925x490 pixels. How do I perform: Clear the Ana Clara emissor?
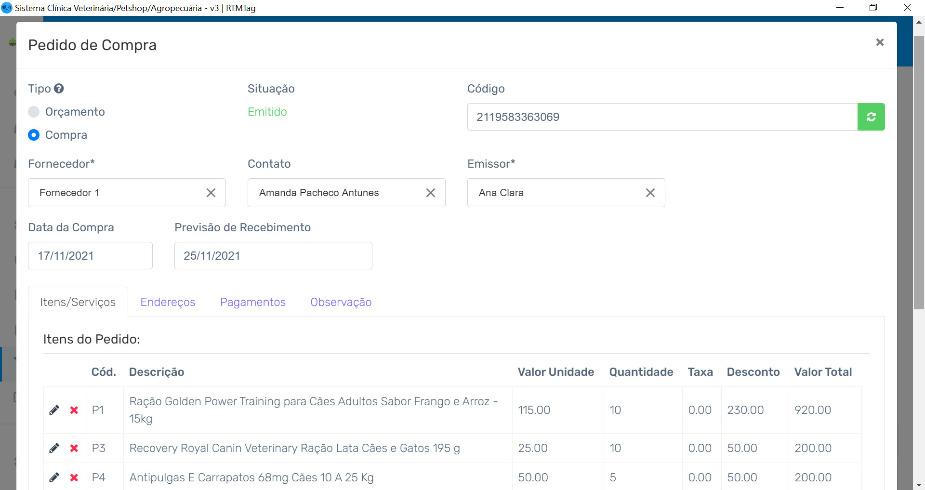tap(650, 193)
